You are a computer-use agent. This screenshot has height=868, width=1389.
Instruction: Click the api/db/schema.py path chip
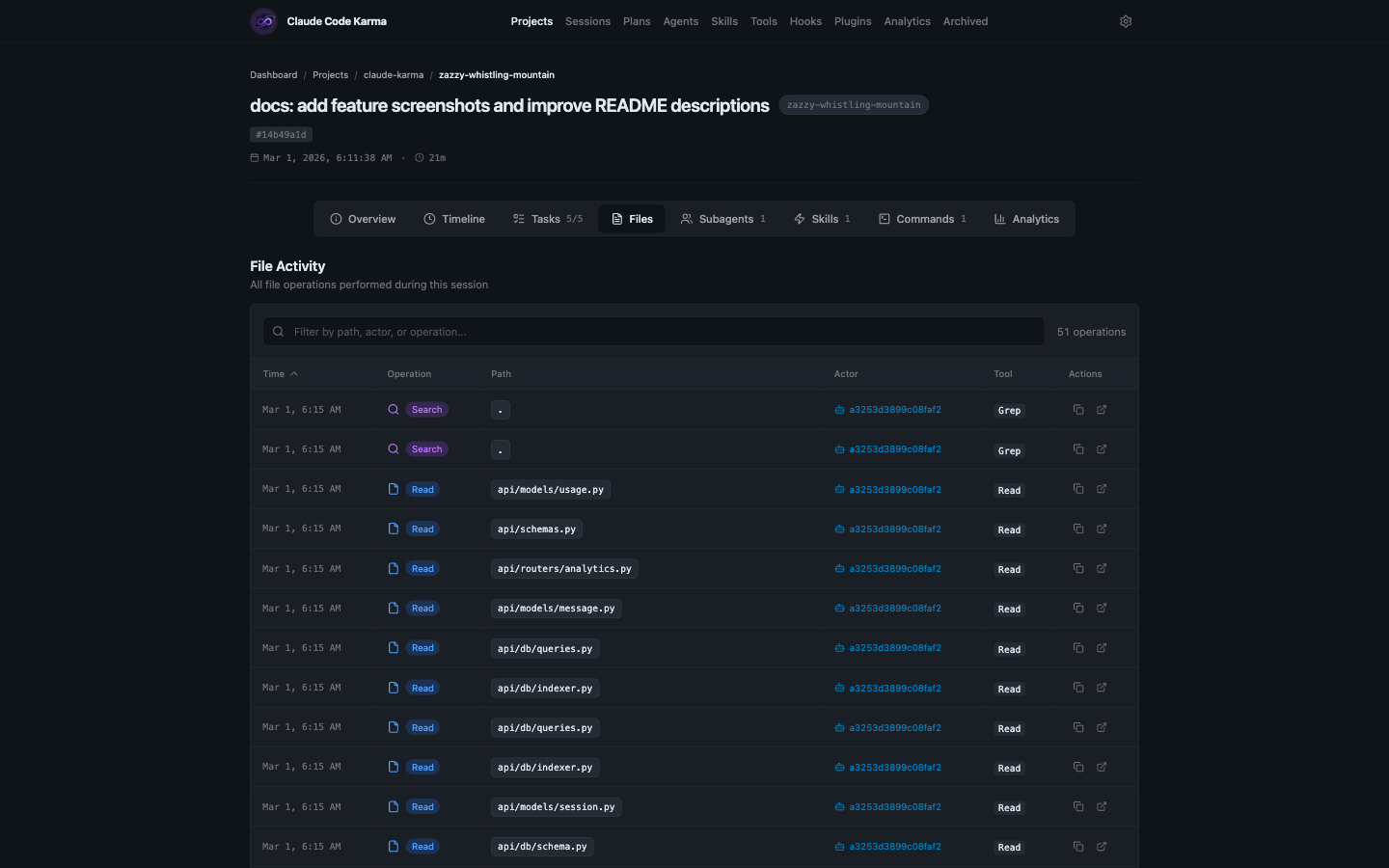[542, 847]
